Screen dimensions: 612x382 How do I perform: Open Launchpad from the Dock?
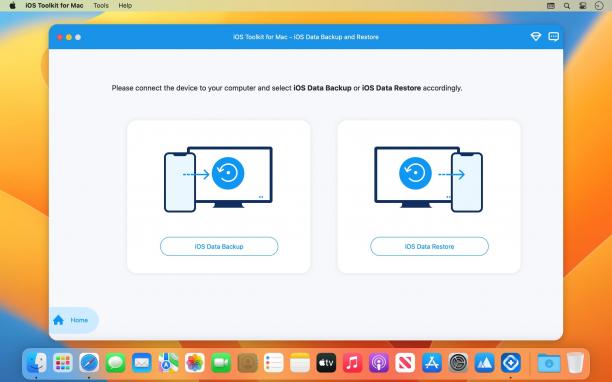tap(63, 363)
